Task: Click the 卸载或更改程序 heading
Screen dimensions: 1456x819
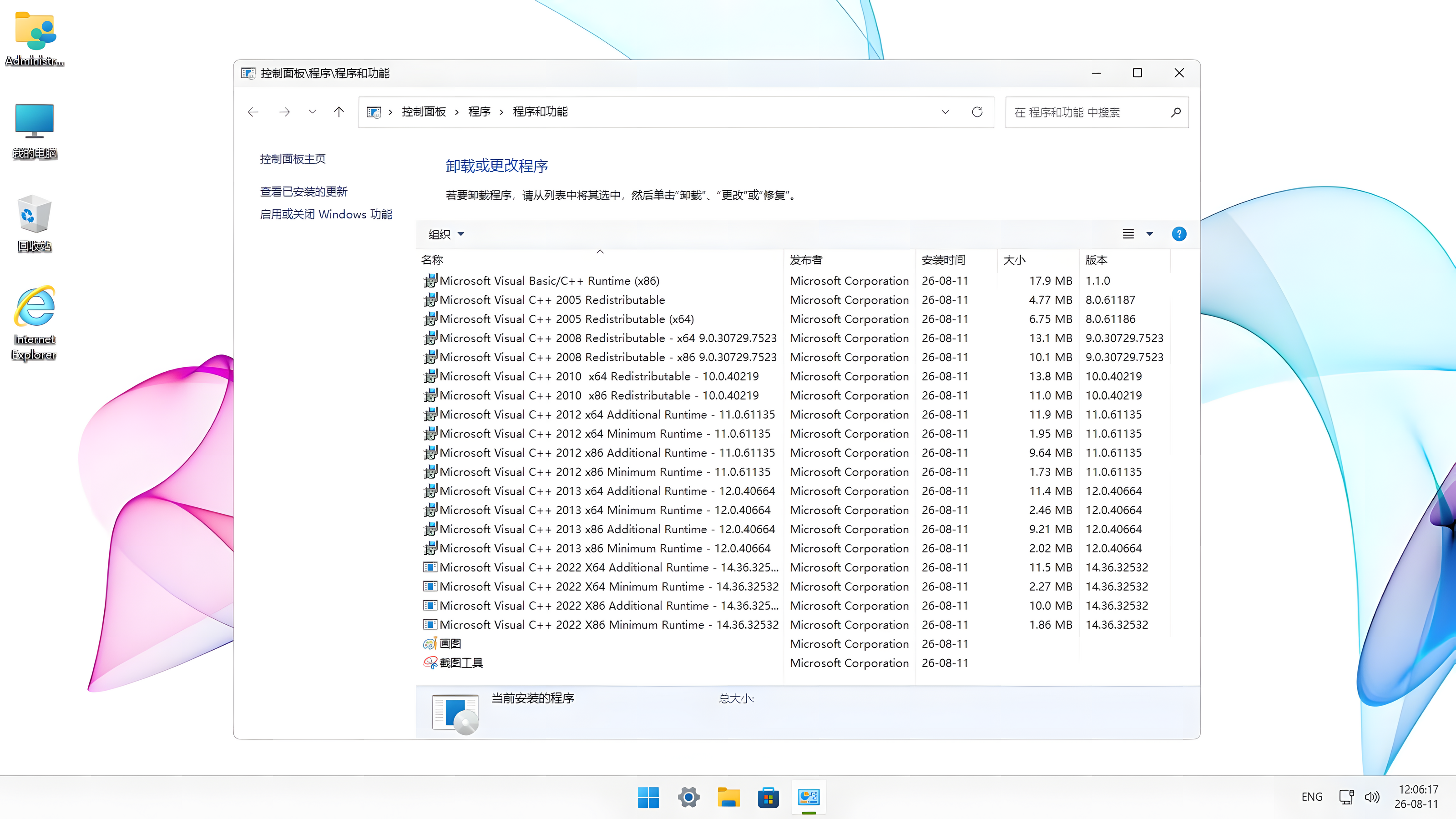Action: click(x=497, y=166)
